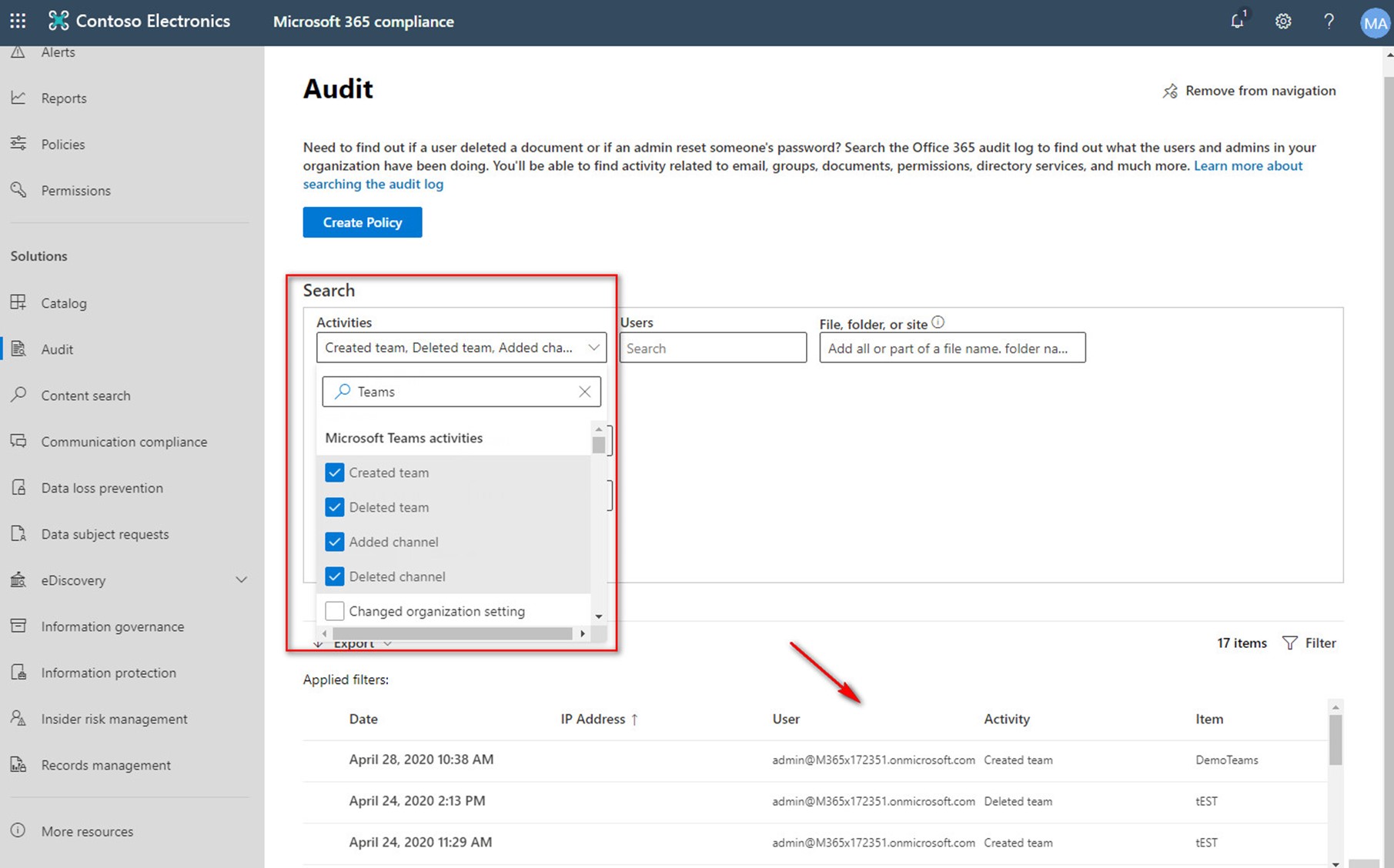Click the Filter funnel icon
Image resolution: width=1394 pixels, height=868 pixels.
point(1290,643)
